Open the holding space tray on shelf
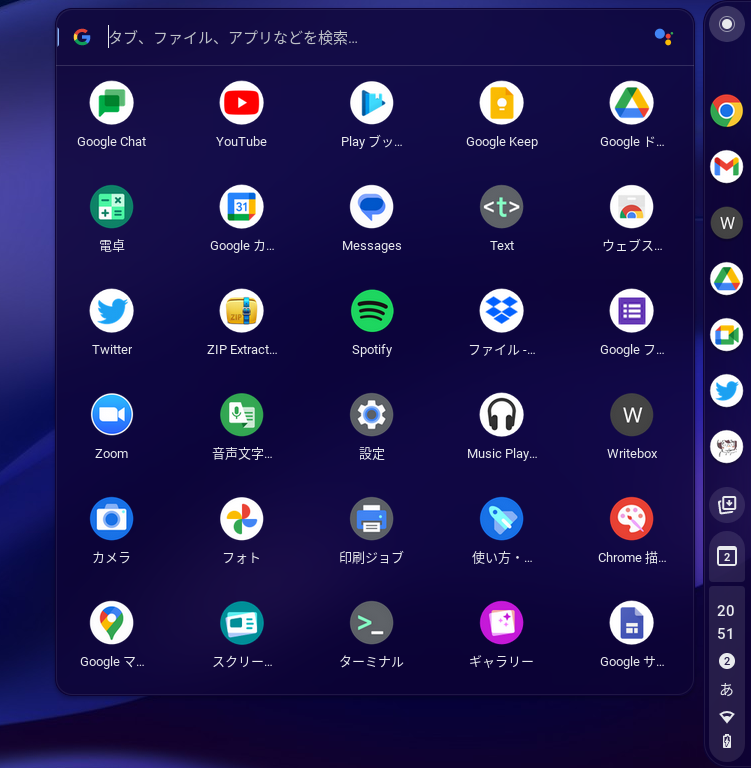 (727, 504)
